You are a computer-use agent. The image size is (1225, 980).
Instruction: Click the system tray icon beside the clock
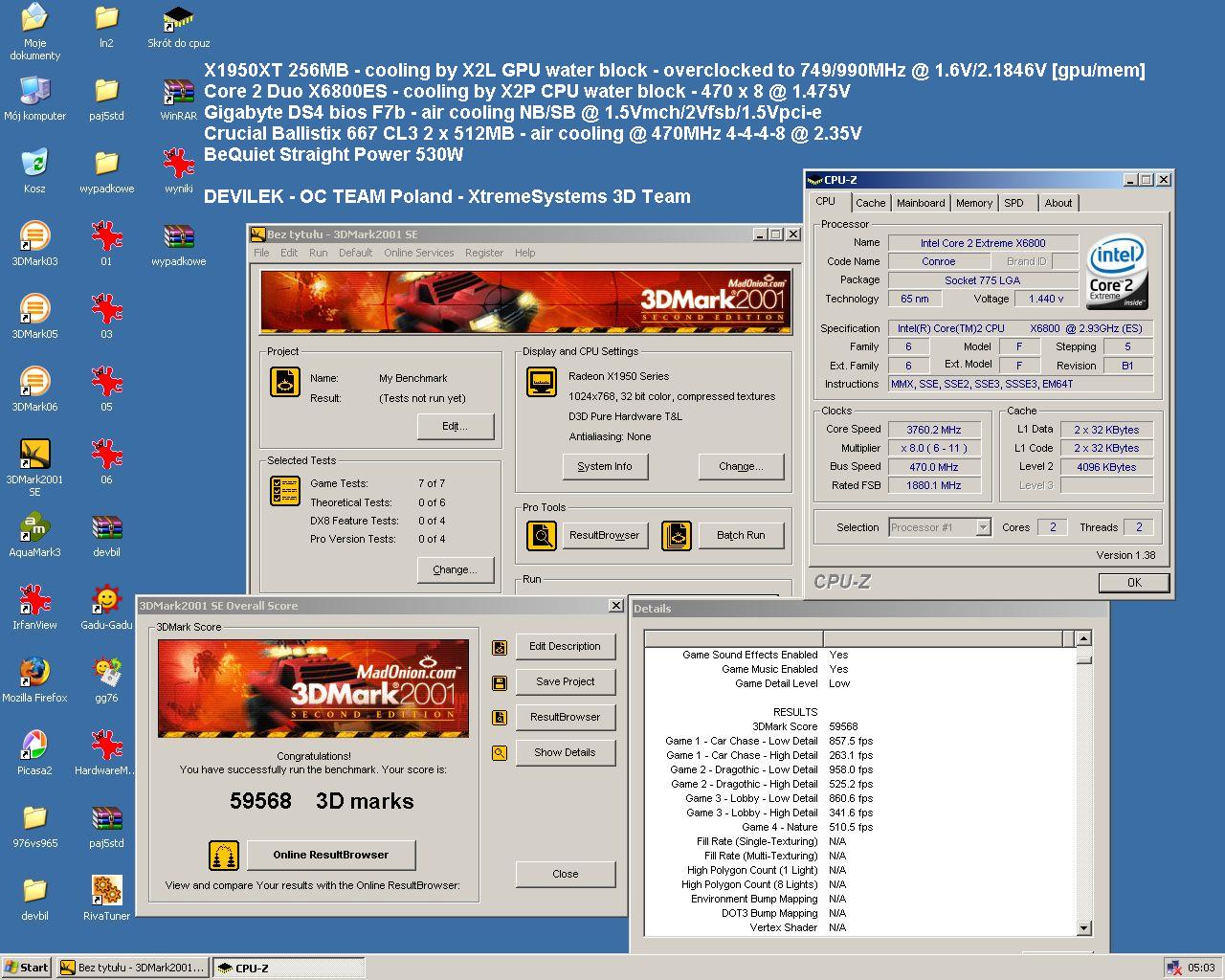click(1175, 968)
